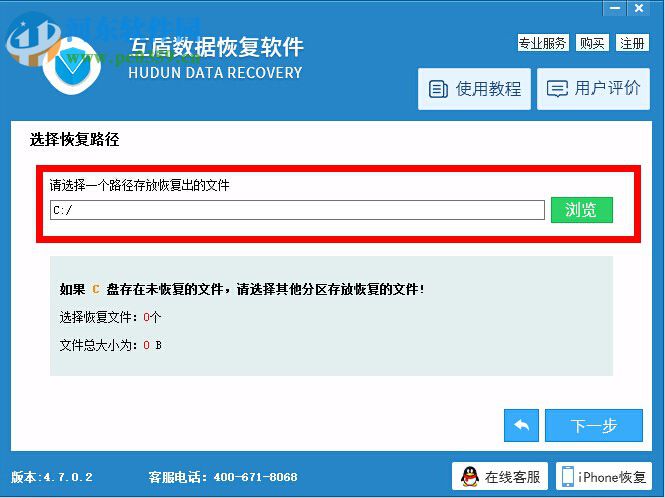Click 选择恢复文件: 0个 text

coord(110,317)
